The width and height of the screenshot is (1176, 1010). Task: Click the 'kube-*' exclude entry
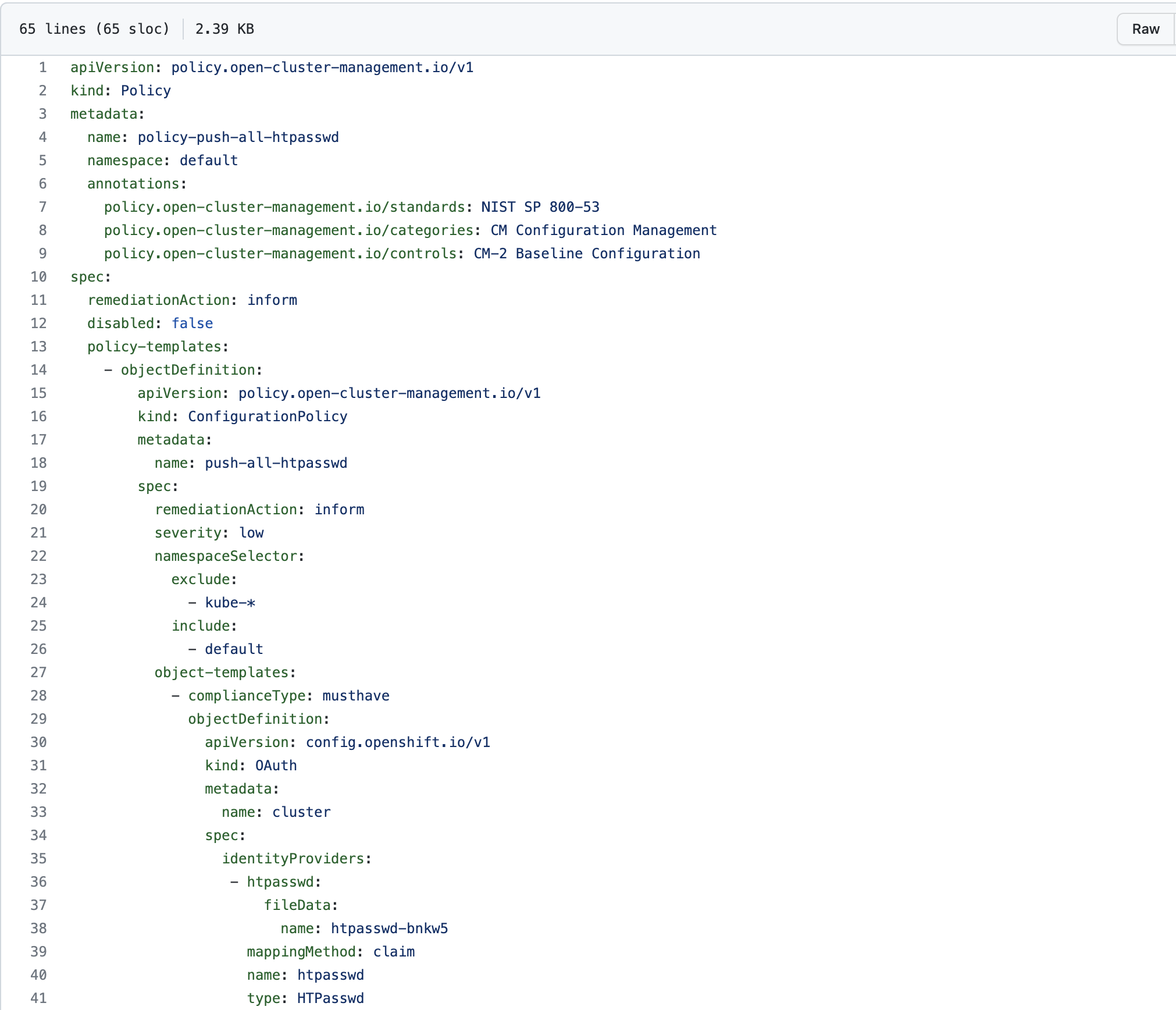coord(230,603)
